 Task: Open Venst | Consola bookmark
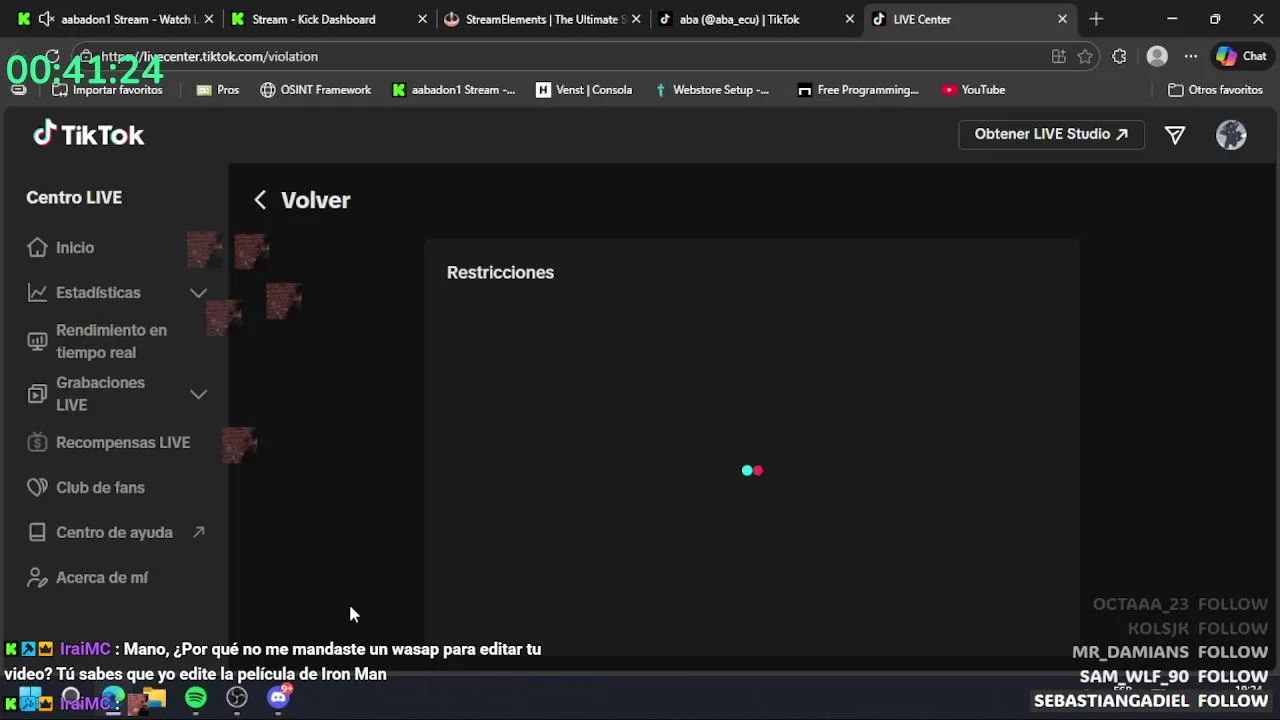pyautogui.click(x=584, y=90)
